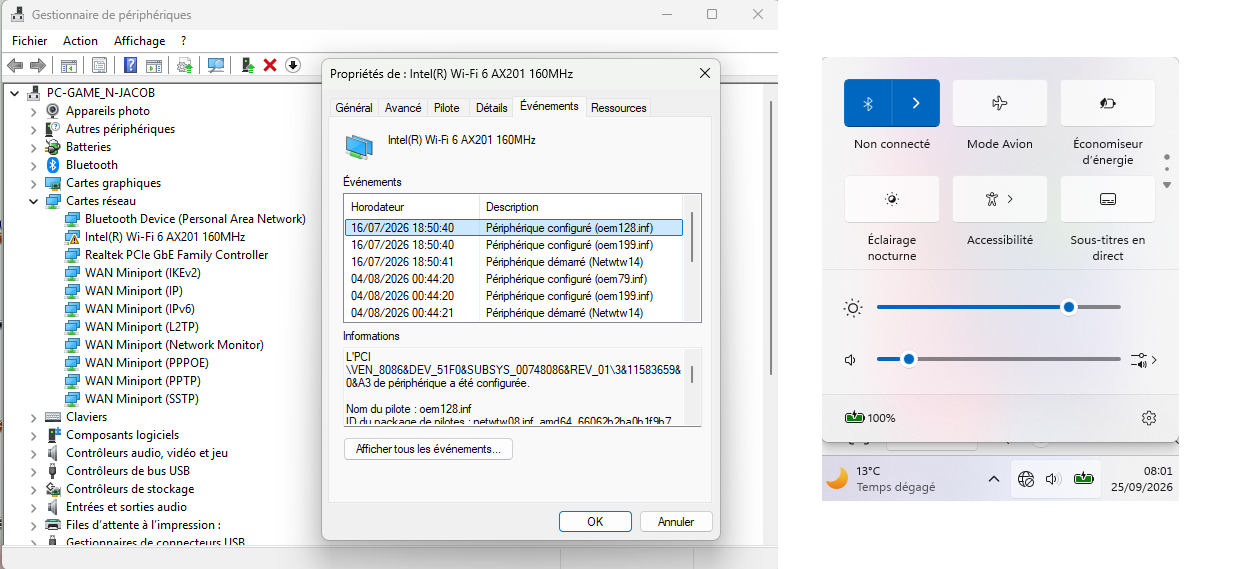Open Bluetooth devices chevron next to Bluetooth tile
This screenshot has height=569, width=1249.
pyautogui.click(x=916, y=103)
